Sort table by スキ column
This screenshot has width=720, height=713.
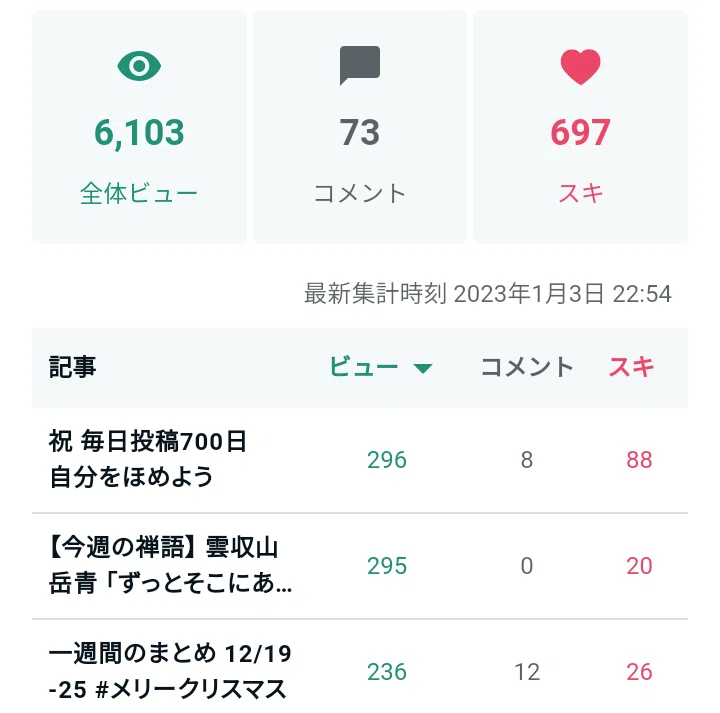631,367
